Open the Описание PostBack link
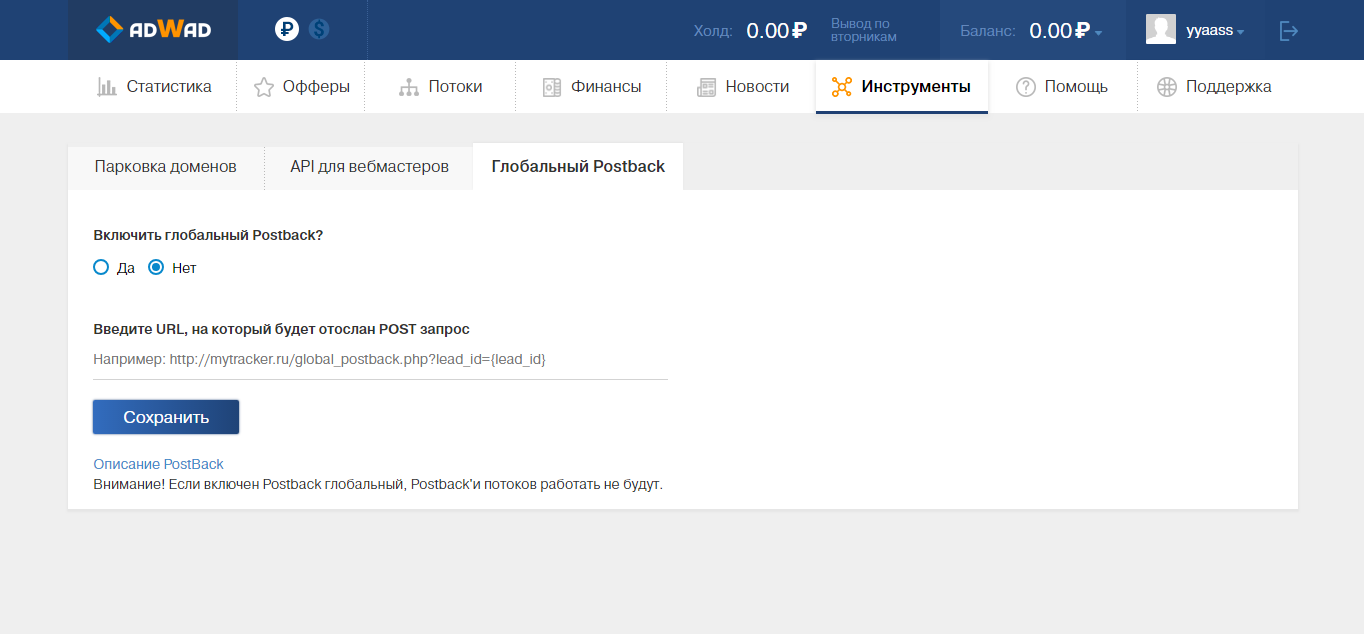This screenshot has height=634, width=1364. click(x=158, y=464)
